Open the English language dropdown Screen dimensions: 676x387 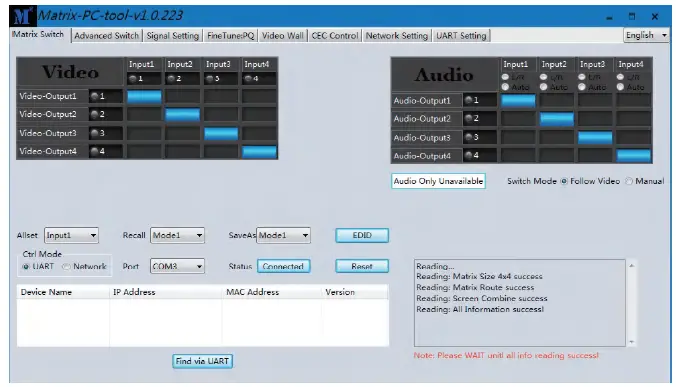pyautogui.click(x=646, y=35)
